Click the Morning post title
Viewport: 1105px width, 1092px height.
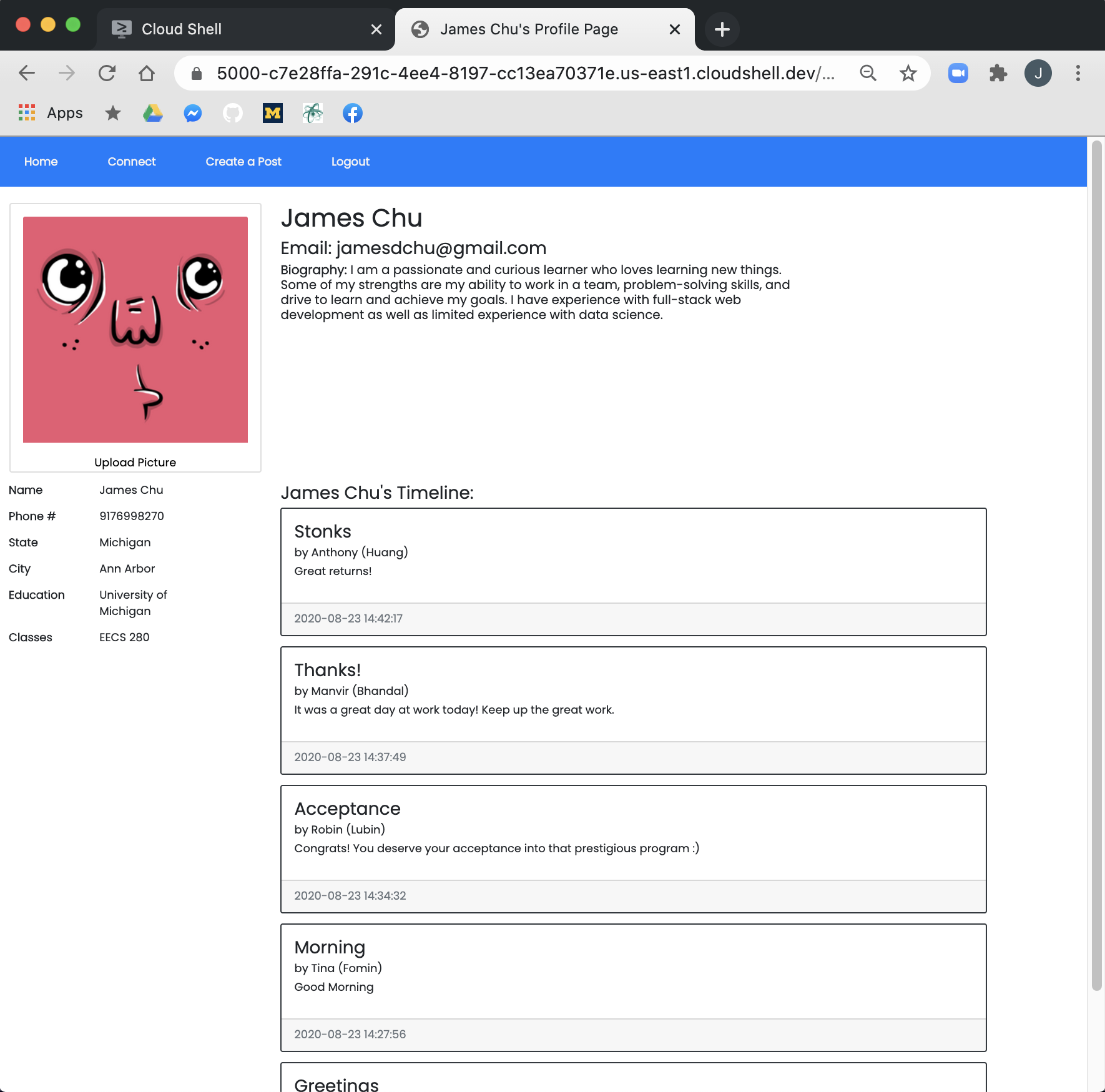[330, 947]
